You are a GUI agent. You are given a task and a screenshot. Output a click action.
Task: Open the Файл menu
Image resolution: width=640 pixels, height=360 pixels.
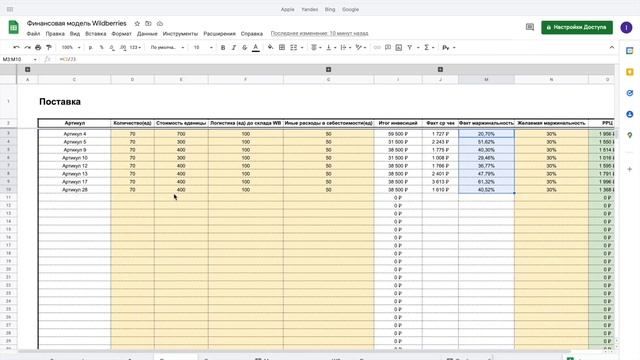click(33, 33)
